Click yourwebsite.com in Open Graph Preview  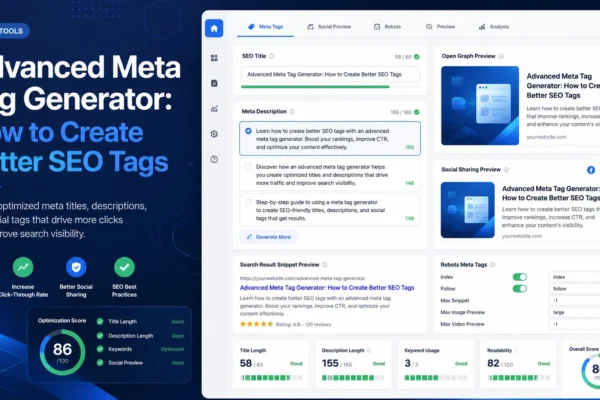click(546, 137)
